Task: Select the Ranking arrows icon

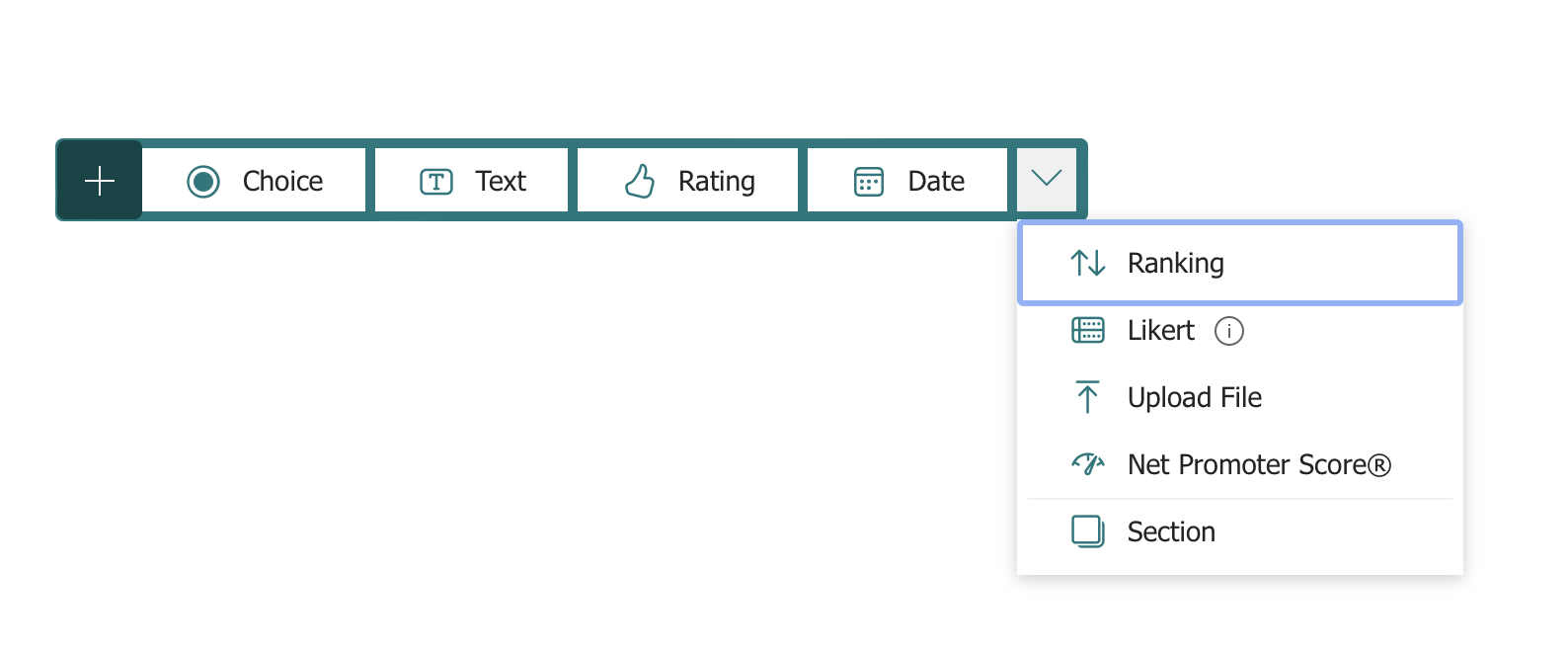Action: 1087,263
